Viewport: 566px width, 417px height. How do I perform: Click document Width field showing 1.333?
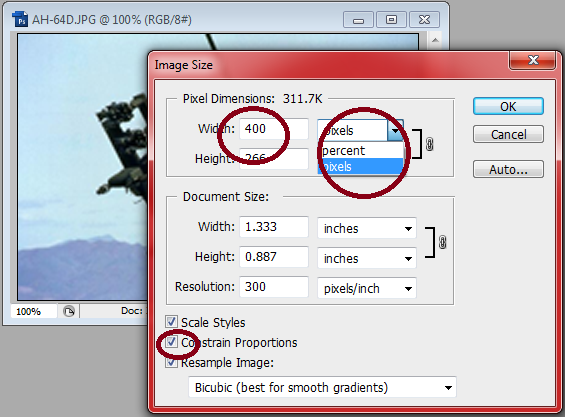pyautogui.click(x=274, y=227)
